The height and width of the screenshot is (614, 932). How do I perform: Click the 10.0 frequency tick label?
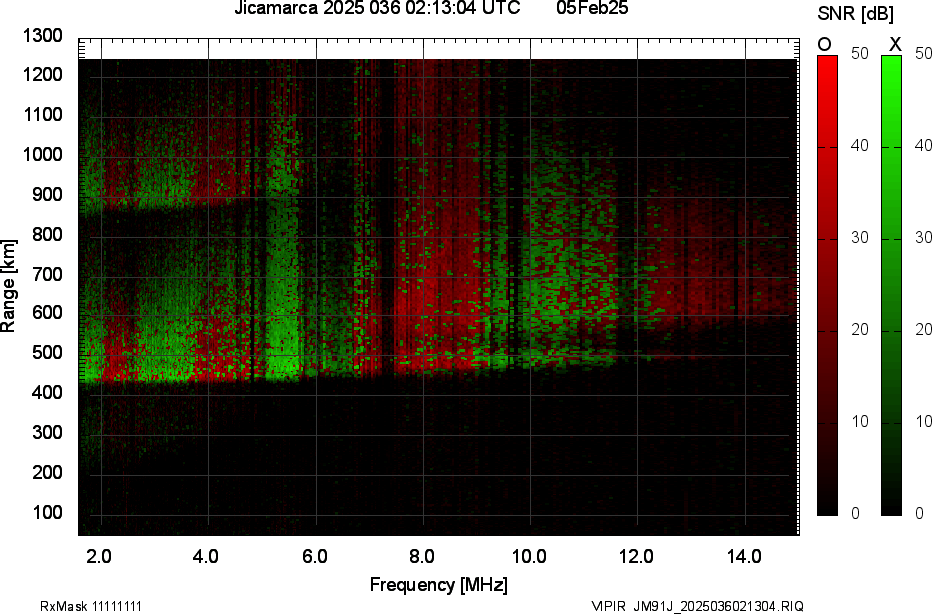[529, 557]
